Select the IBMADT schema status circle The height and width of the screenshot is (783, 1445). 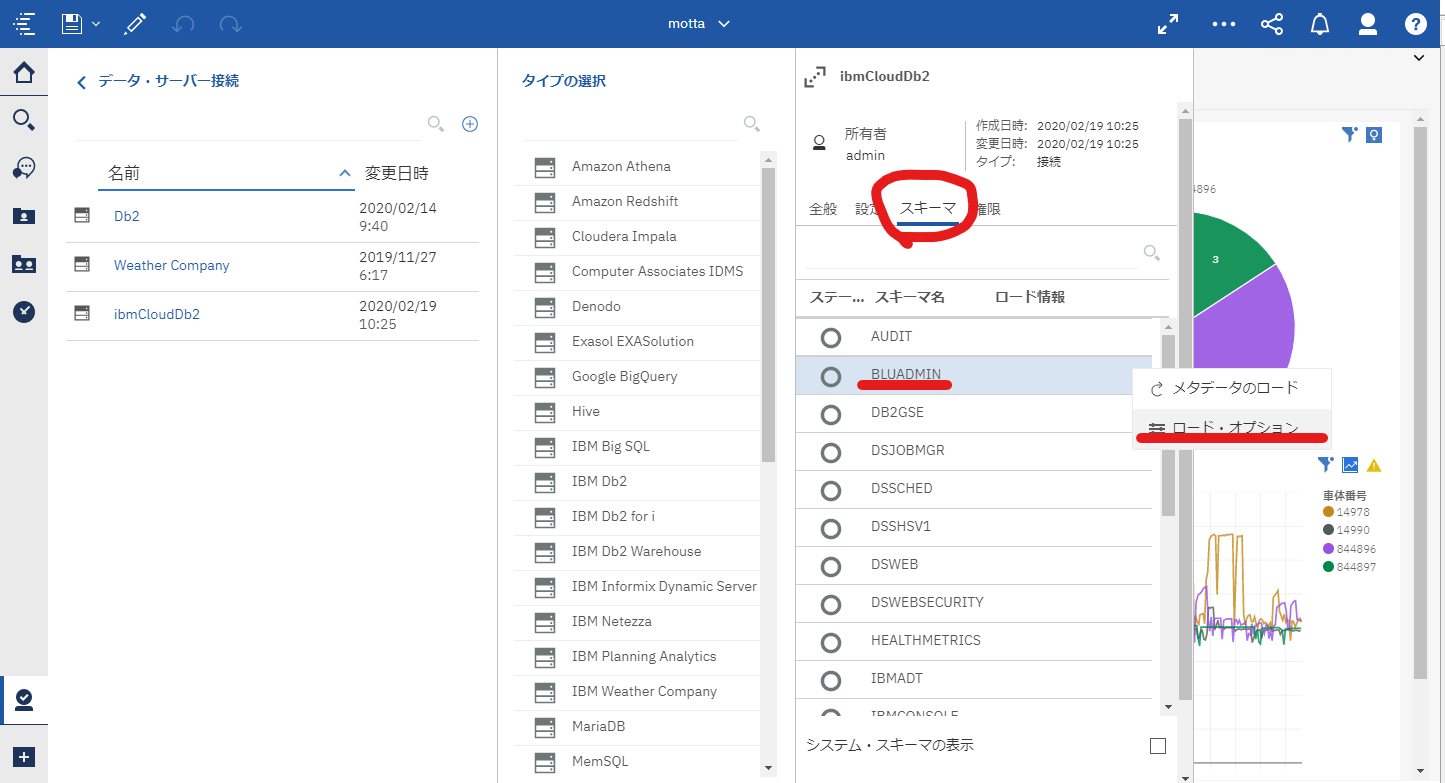(830, 680)
